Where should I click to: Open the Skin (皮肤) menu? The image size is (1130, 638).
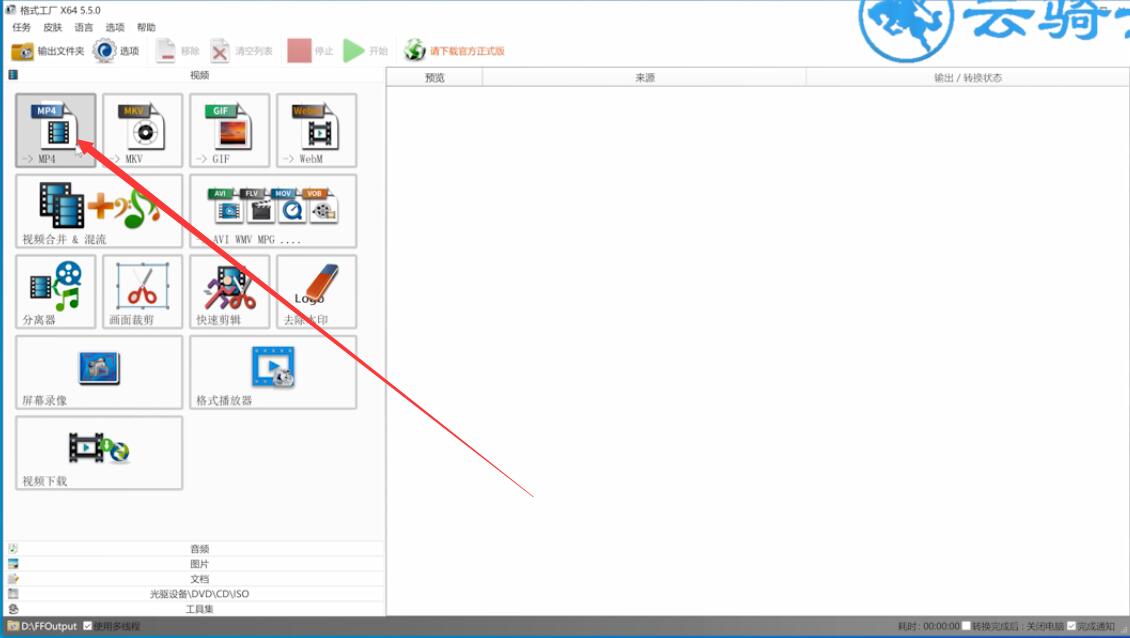[x=53, y=27]
